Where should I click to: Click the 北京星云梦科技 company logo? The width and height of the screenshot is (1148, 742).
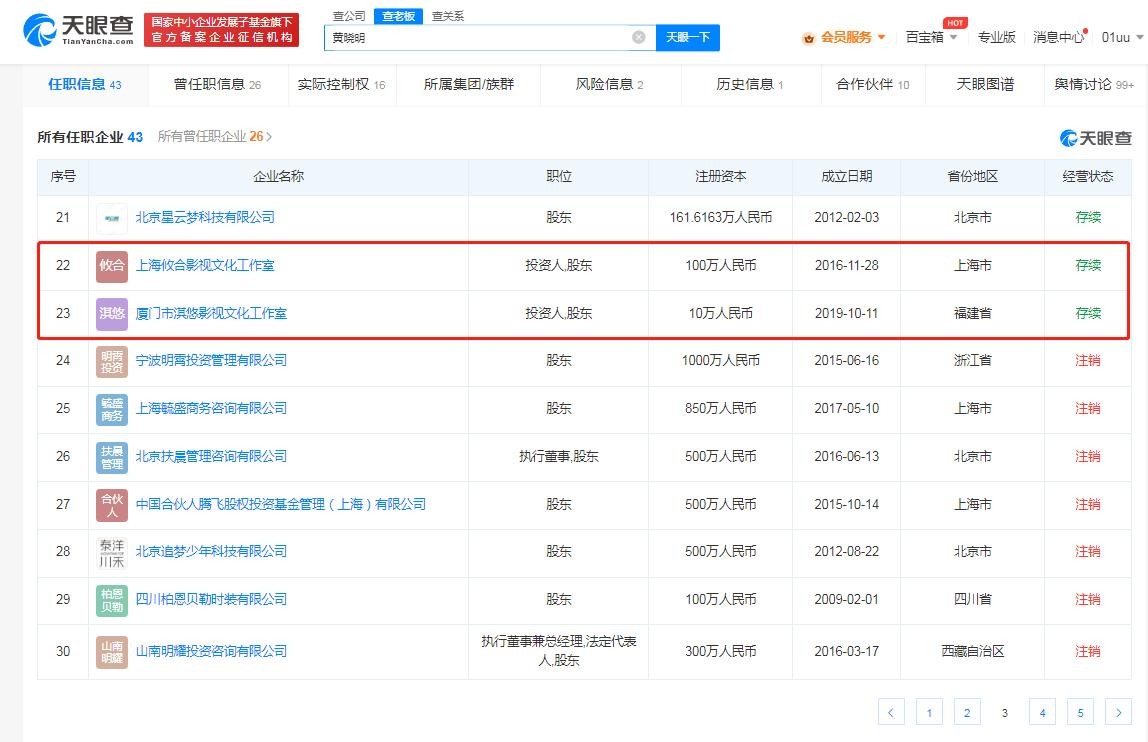112,218
